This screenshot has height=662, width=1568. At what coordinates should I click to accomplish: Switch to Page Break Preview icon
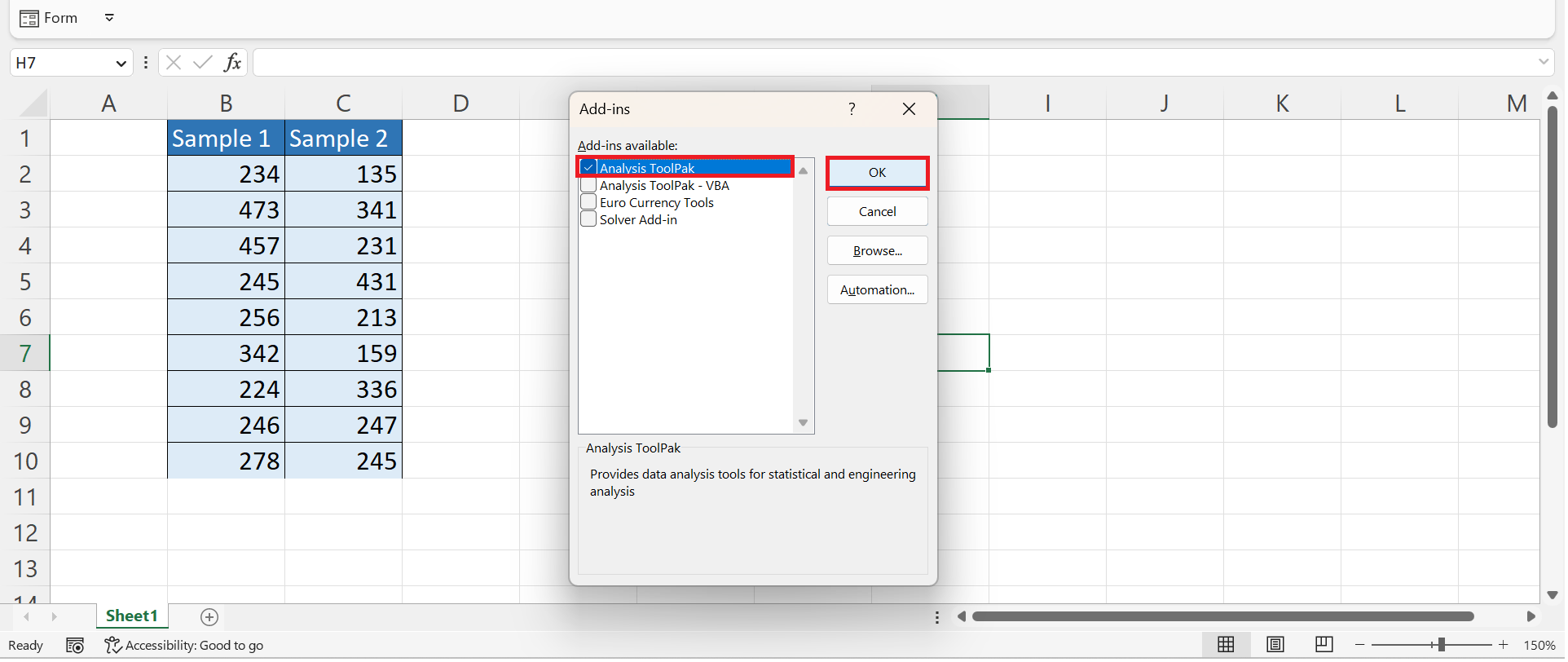(1324, 645)
